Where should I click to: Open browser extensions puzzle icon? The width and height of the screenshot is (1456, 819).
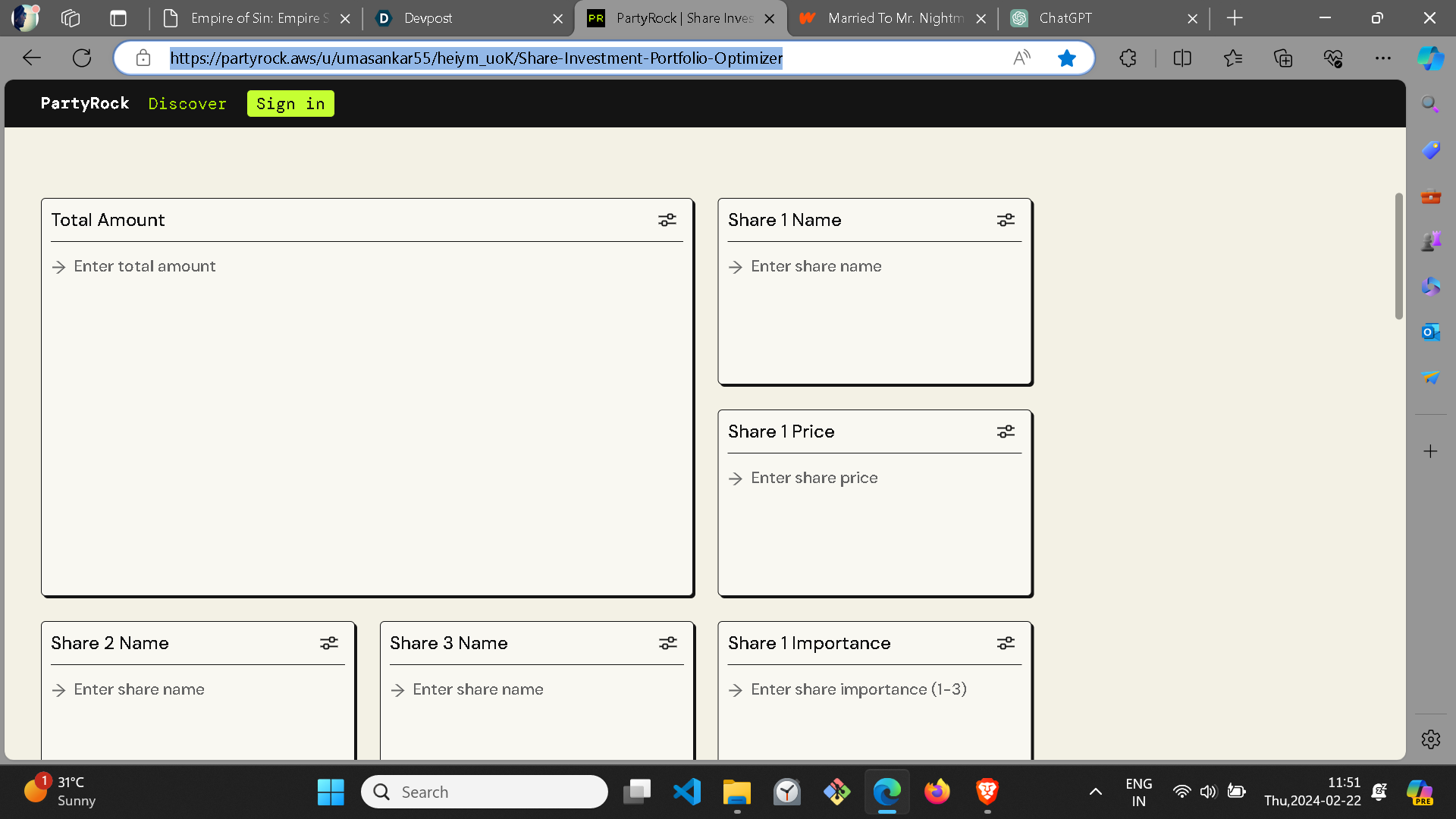1128,58
